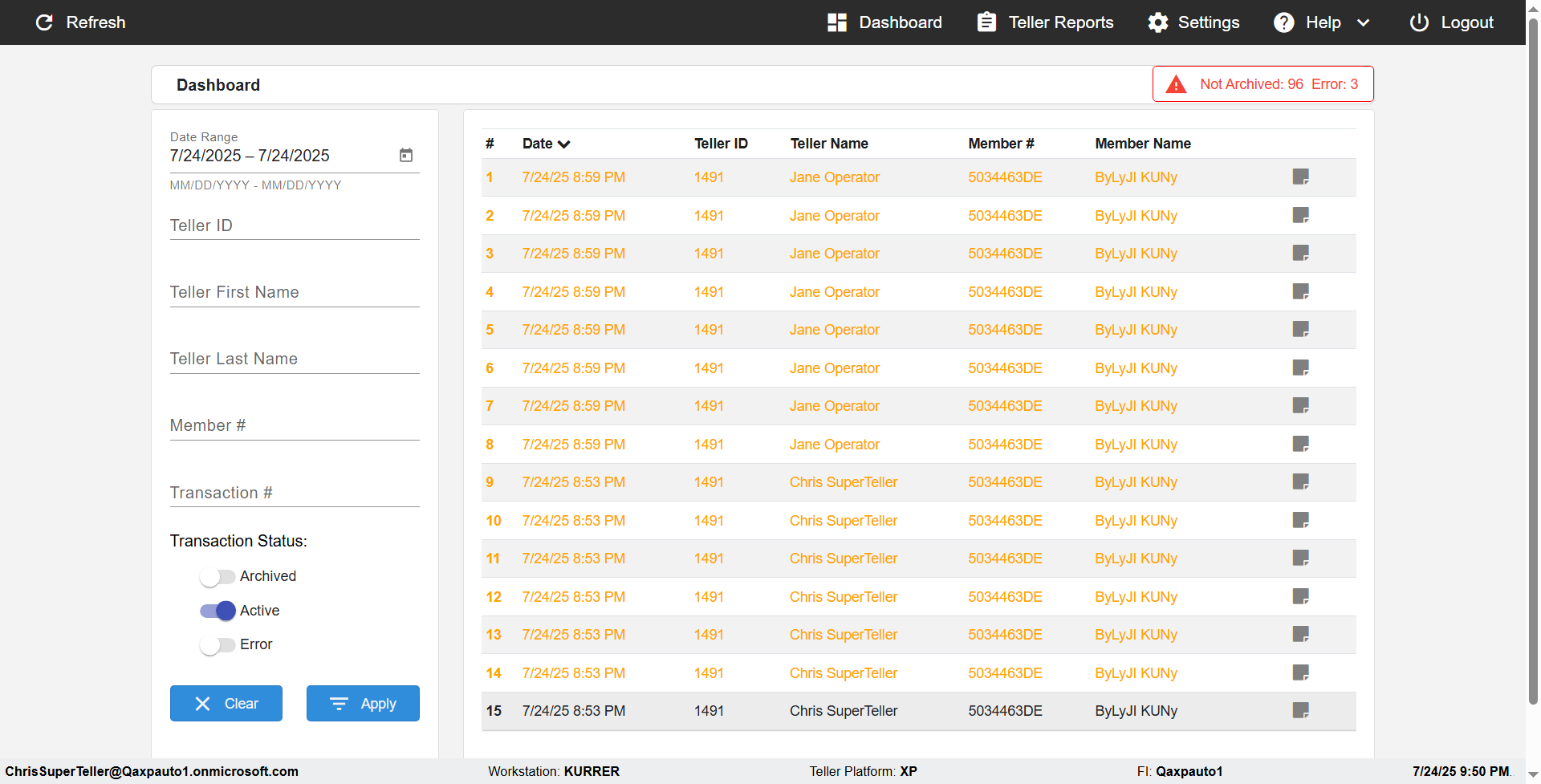Open the note icon for row 5

[1300, 329]
